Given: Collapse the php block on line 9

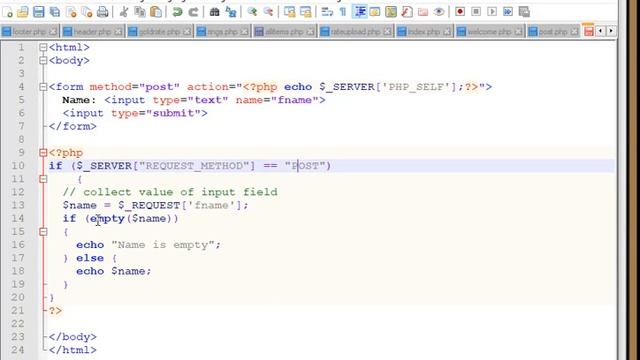Looking at the screenshot, I should (43, 153).
